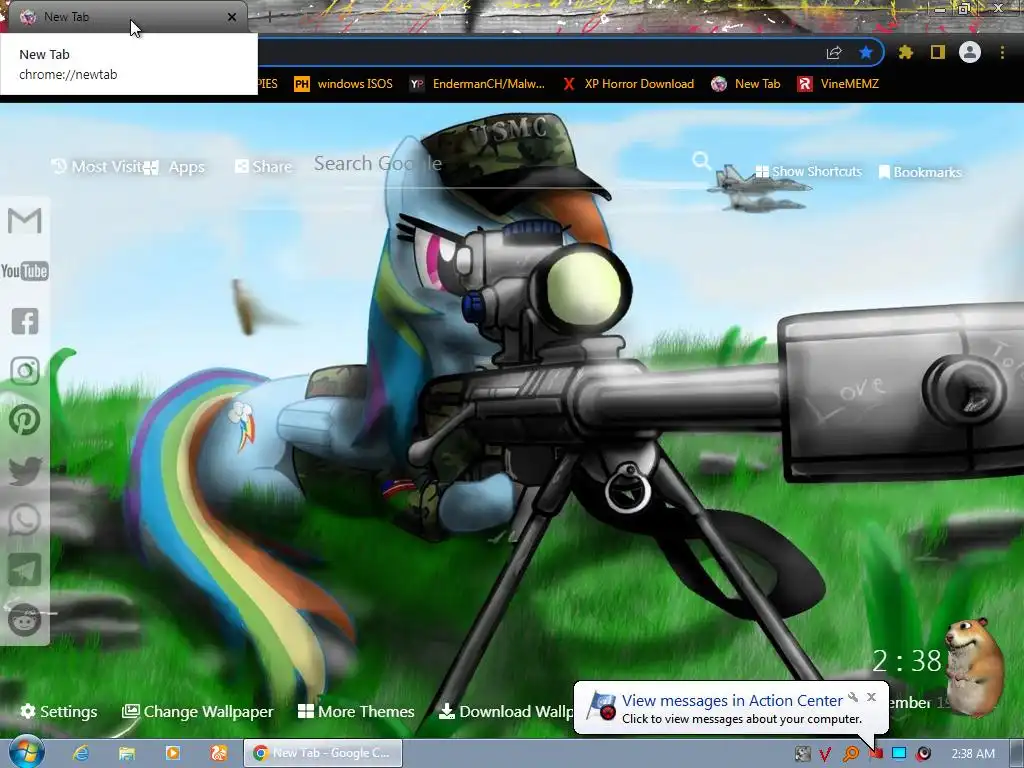Click More Themes
This screenshot has width=1024, height=768.
356,711
